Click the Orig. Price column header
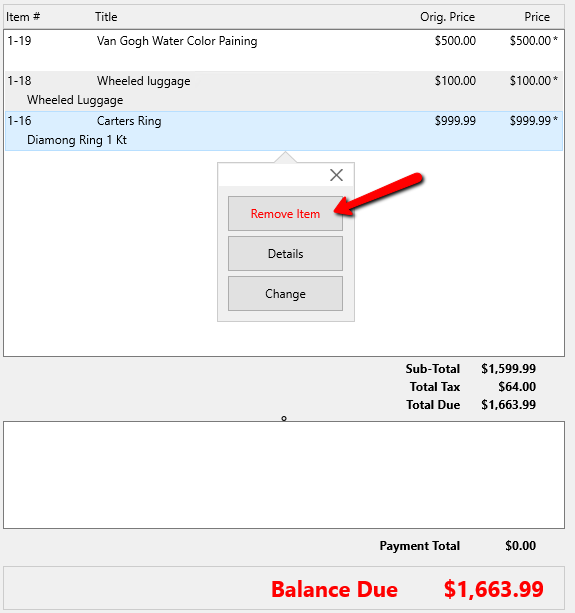This screenshot has height=613, width=575. tap(447, 17)
